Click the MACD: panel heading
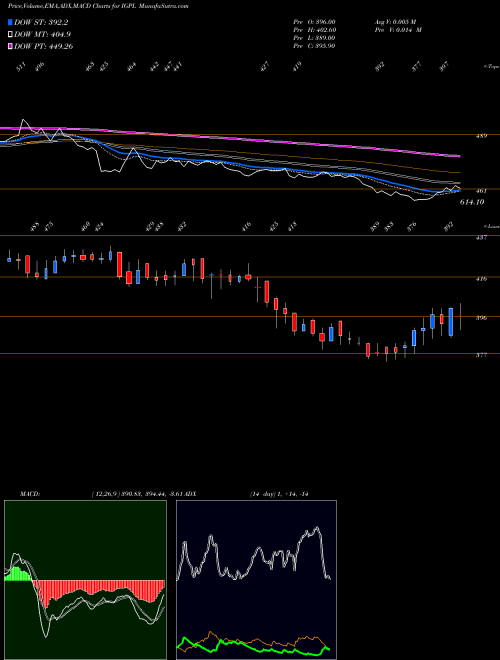This screenshot has height=660, width=500. click(x=29, y=494)
